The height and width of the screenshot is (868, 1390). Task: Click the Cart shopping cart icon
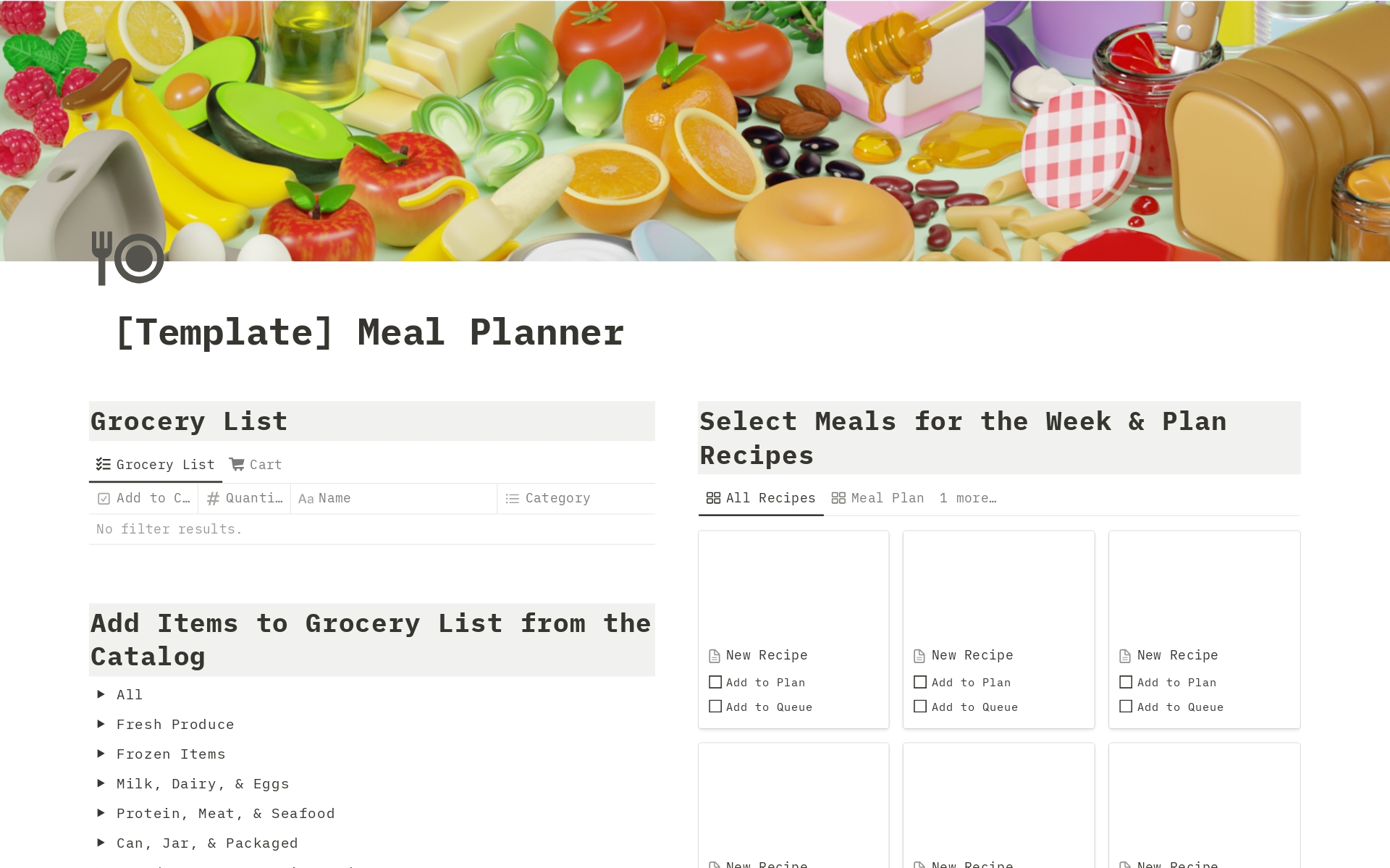[237, 464]
